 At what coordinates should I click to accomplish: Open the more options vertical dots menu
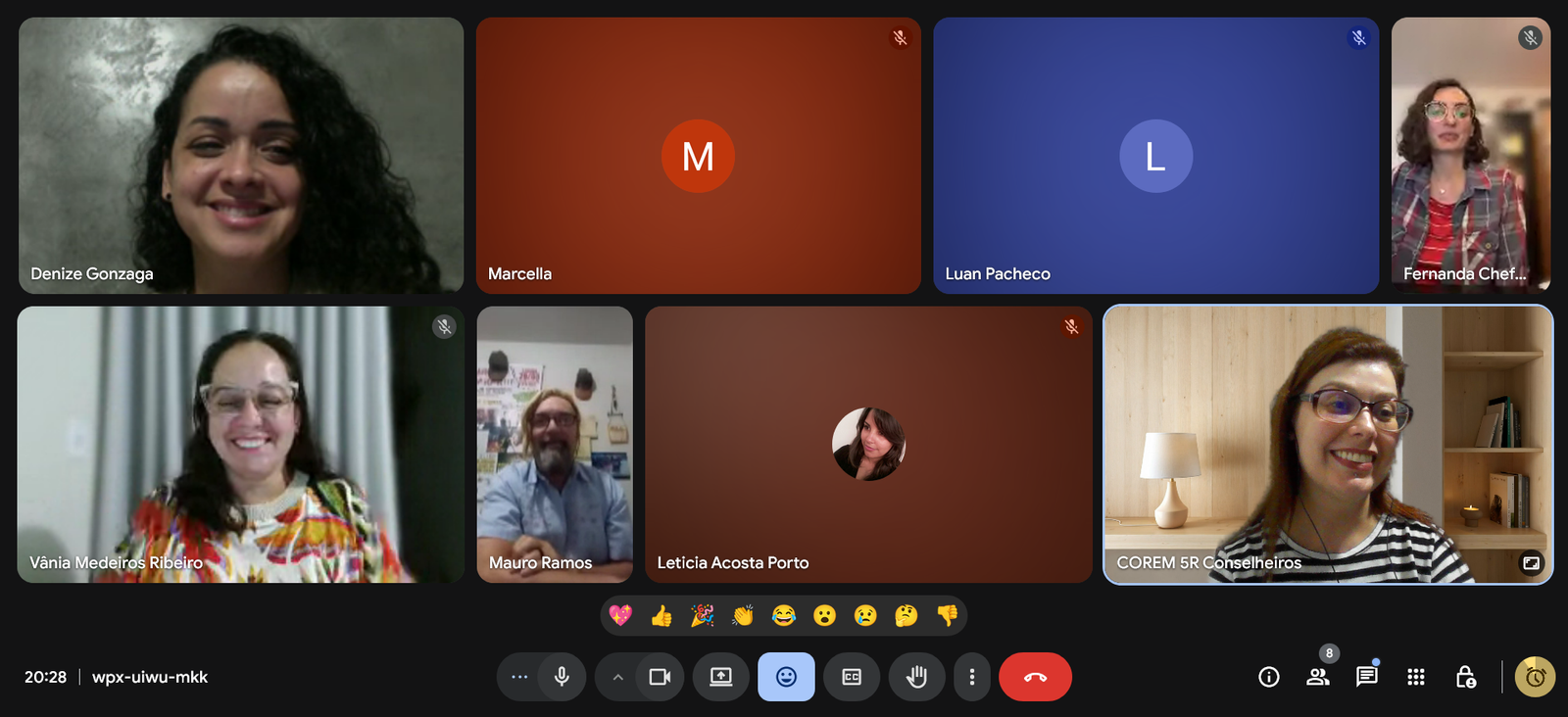(971, 677)
